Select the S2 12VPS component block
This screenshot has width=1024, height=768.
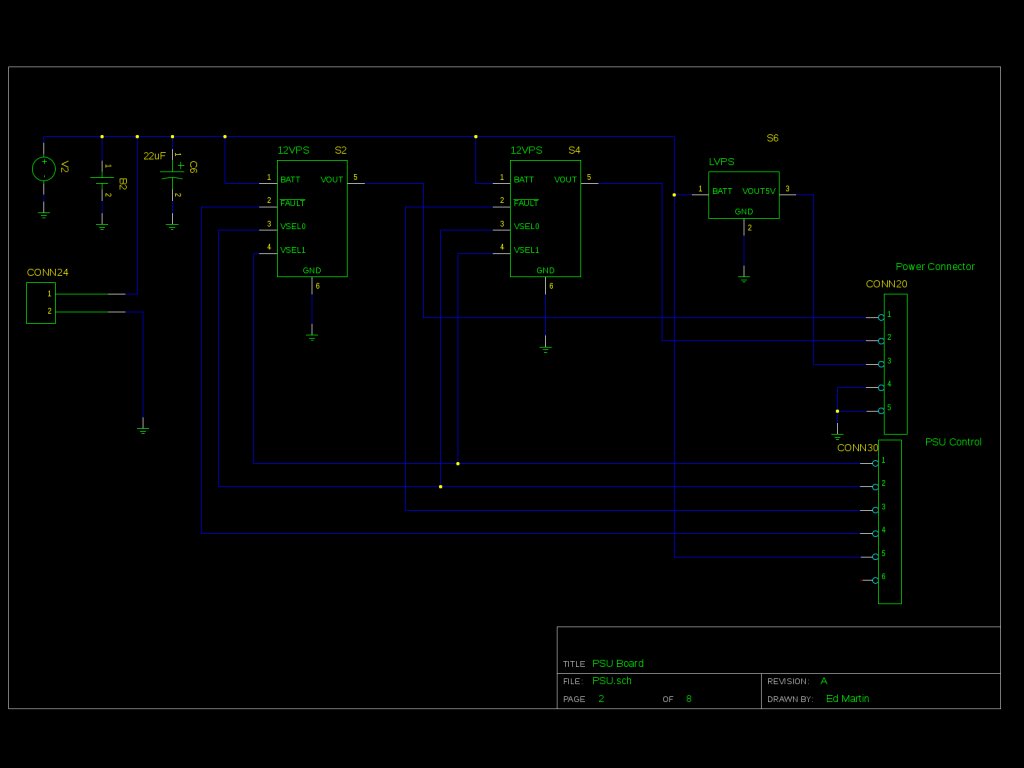coord(312,218)
